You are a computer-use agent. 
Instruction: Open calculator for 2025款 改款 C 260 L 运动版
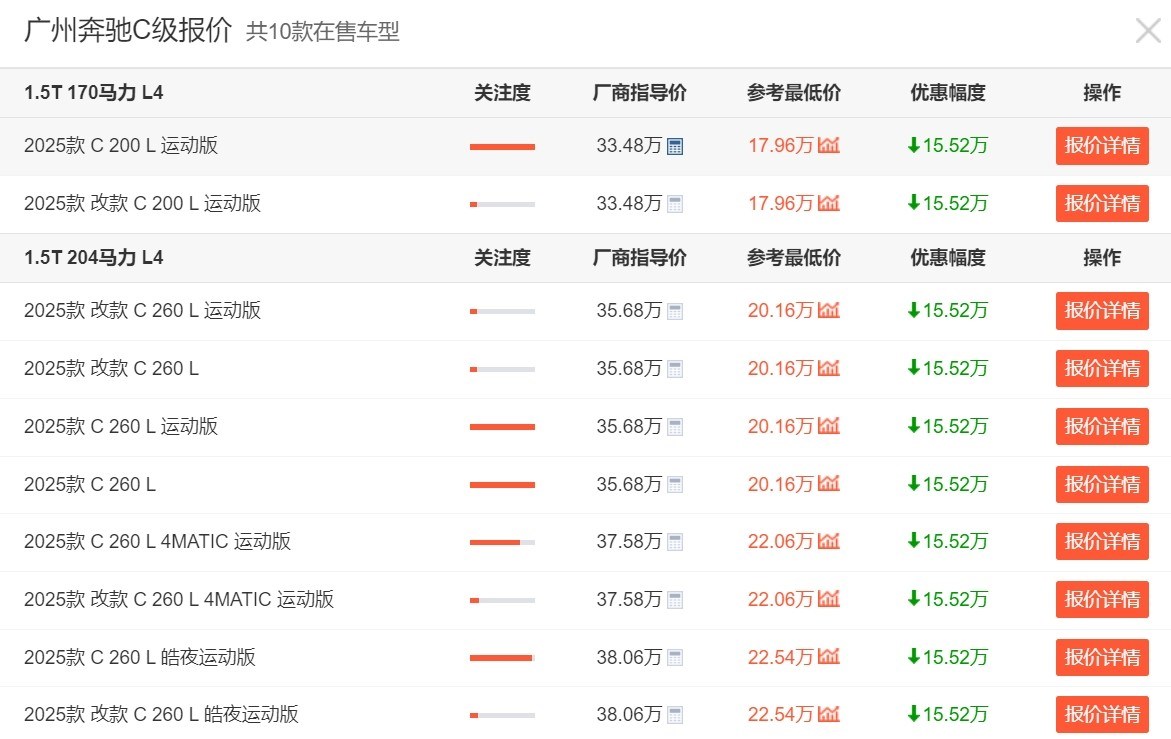tap(675, 311)
